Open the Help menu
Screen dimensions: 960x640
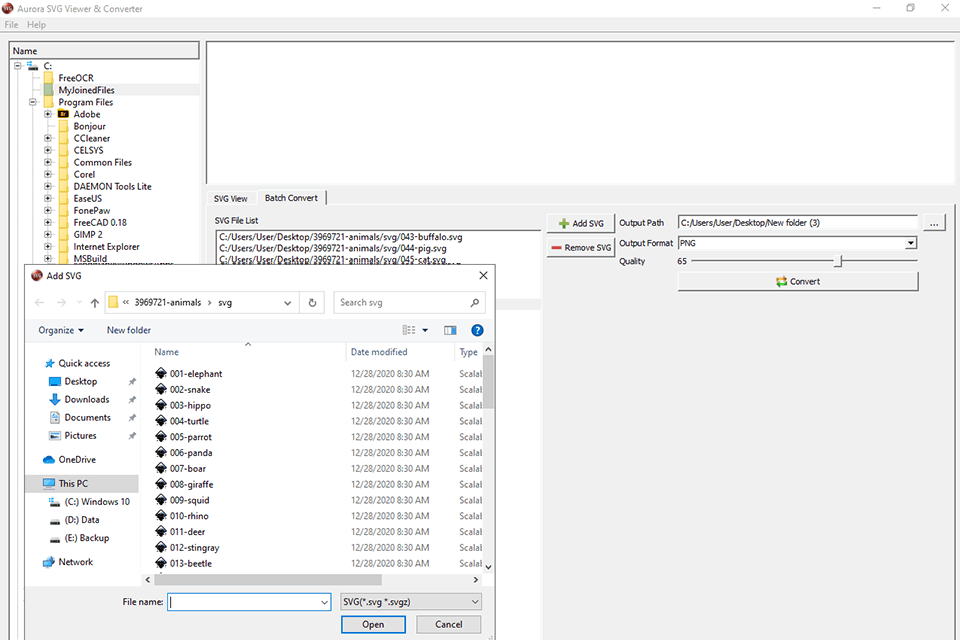pos(36,24)
